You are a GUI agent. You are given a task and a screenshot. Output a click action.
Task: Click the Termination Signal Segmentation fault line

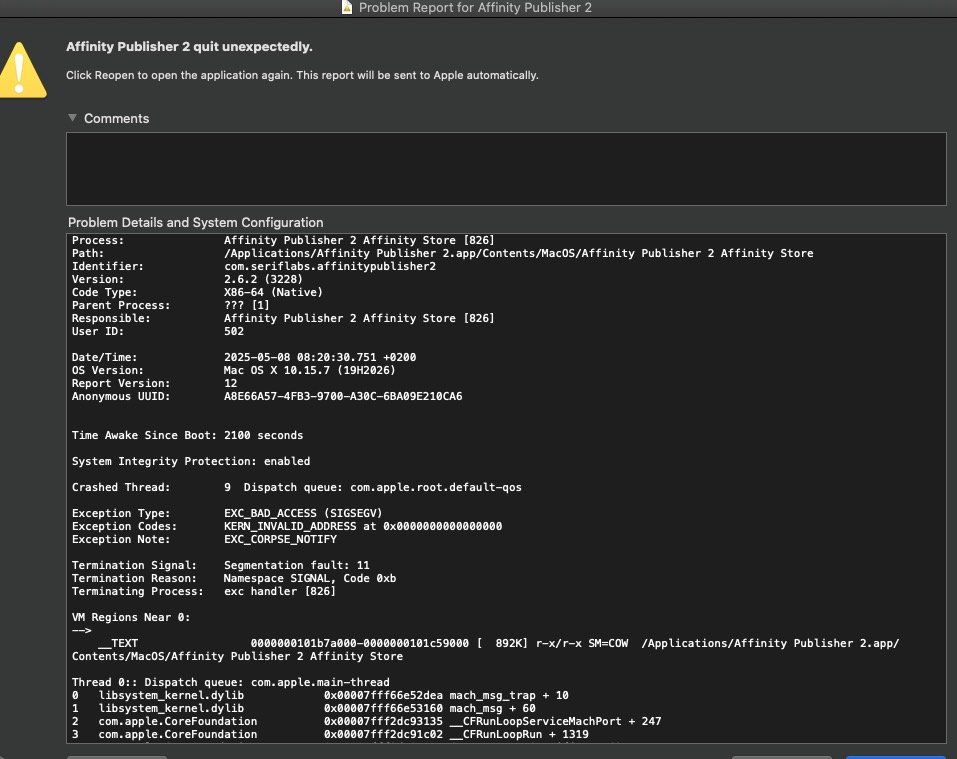tap(220, 565)
